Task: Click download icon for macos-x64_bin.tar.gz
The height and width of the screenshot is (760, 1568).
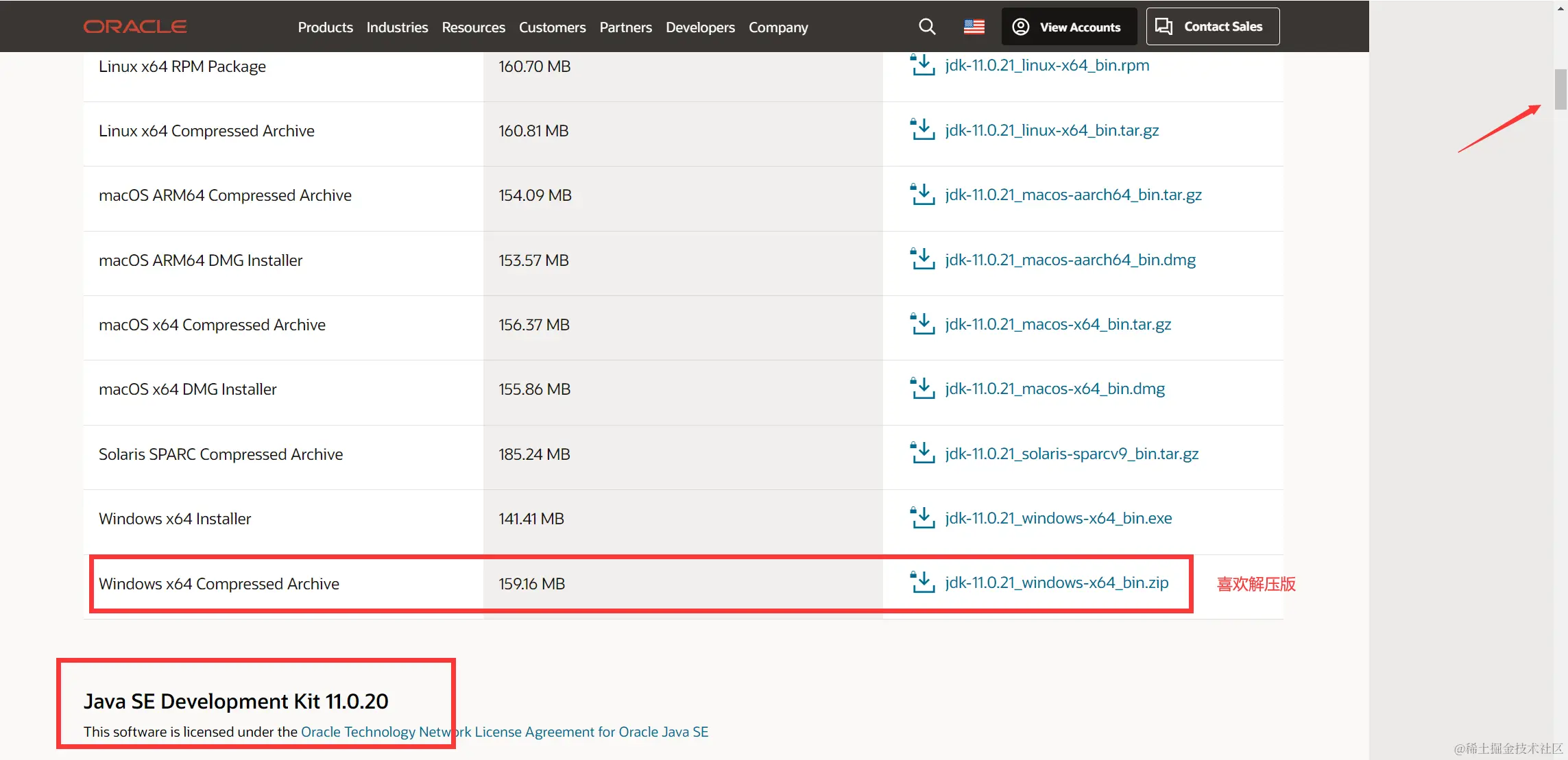Action: (x=922, y=323)
